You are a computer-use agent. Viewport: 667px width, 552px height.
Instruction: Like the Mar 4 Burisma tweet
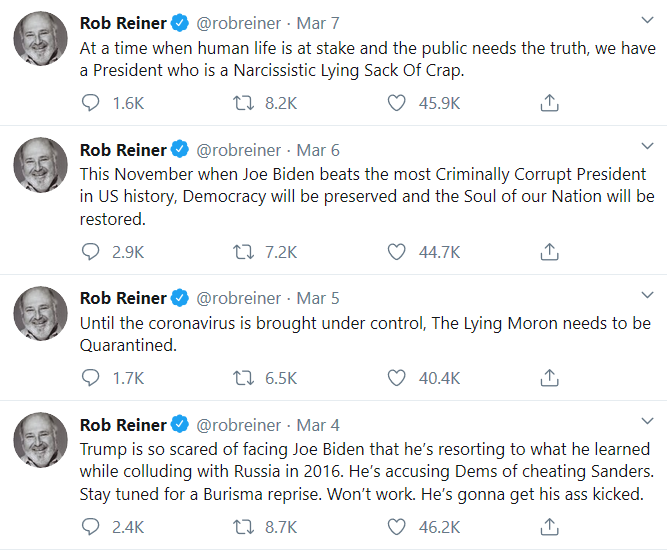tap(397, 527)
